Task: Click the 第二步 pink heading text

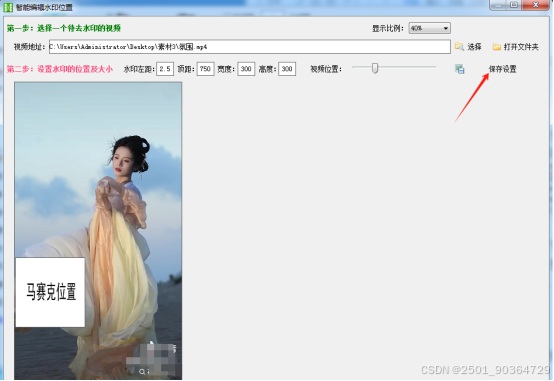Action: click(60, 69)
